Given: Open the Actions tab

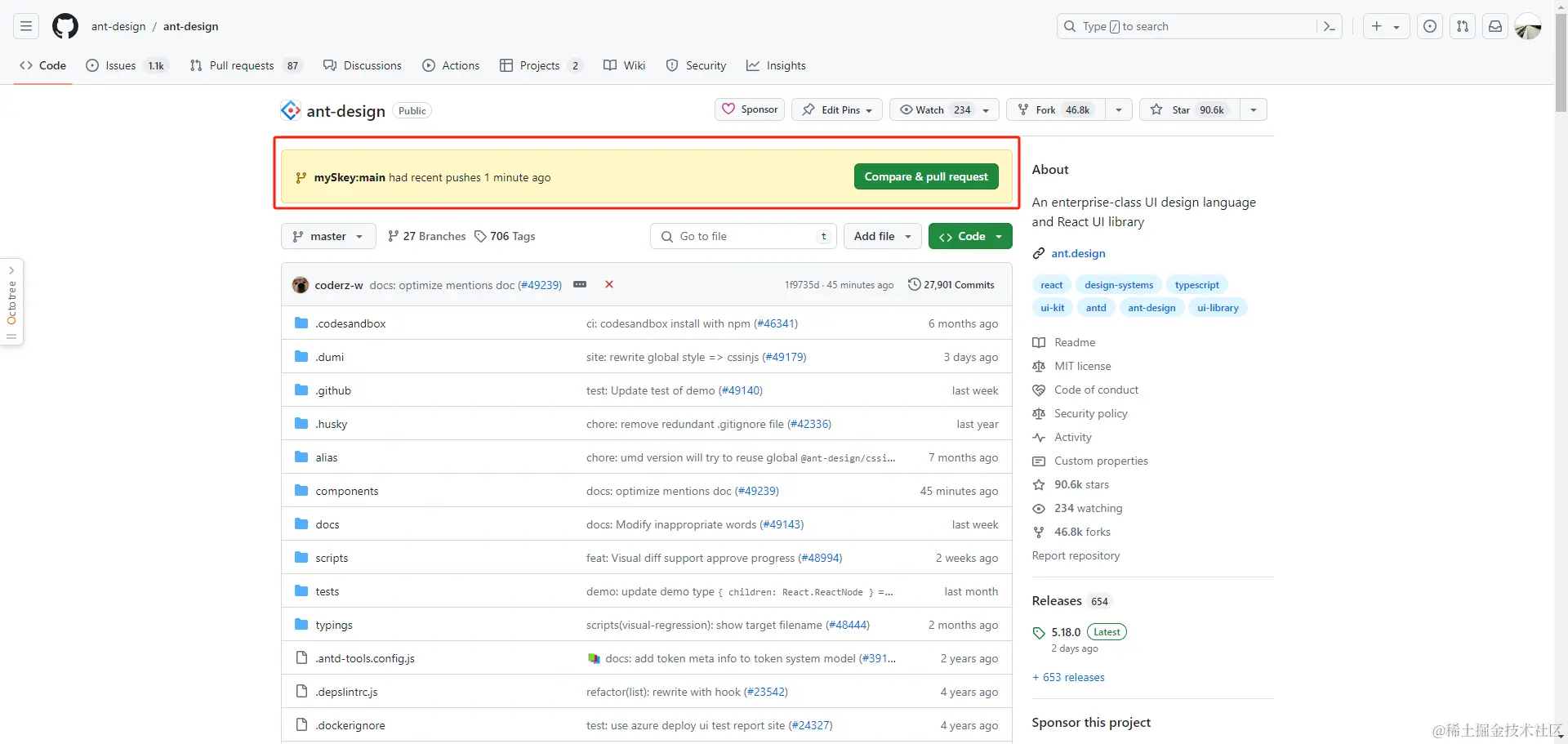Looking at the screenshot, I should 451,65.
